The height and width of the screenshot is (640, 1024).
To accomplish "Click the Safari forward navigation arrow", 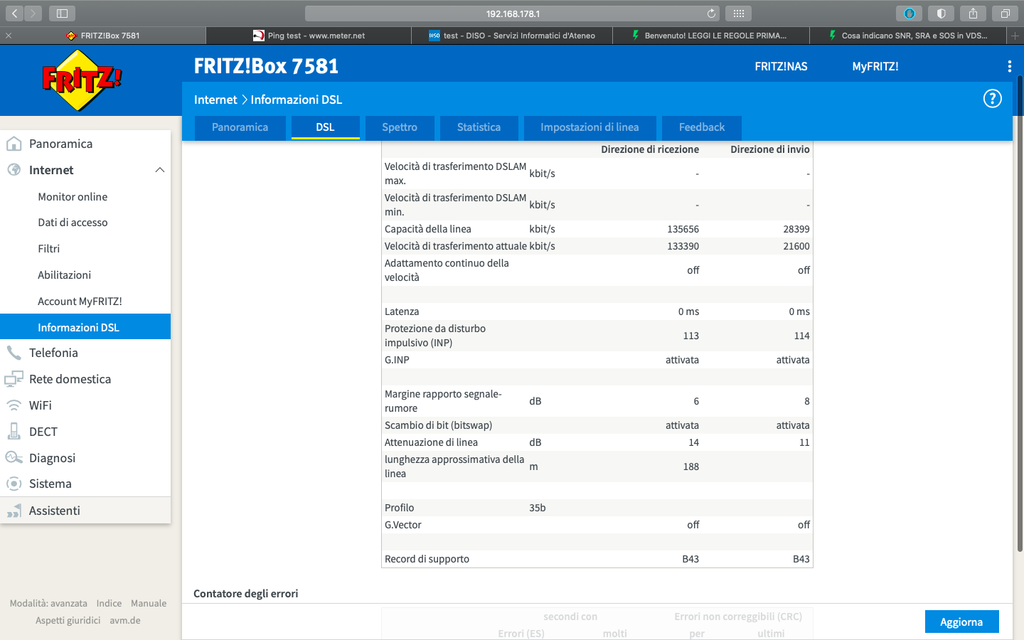I will [33, 13].
